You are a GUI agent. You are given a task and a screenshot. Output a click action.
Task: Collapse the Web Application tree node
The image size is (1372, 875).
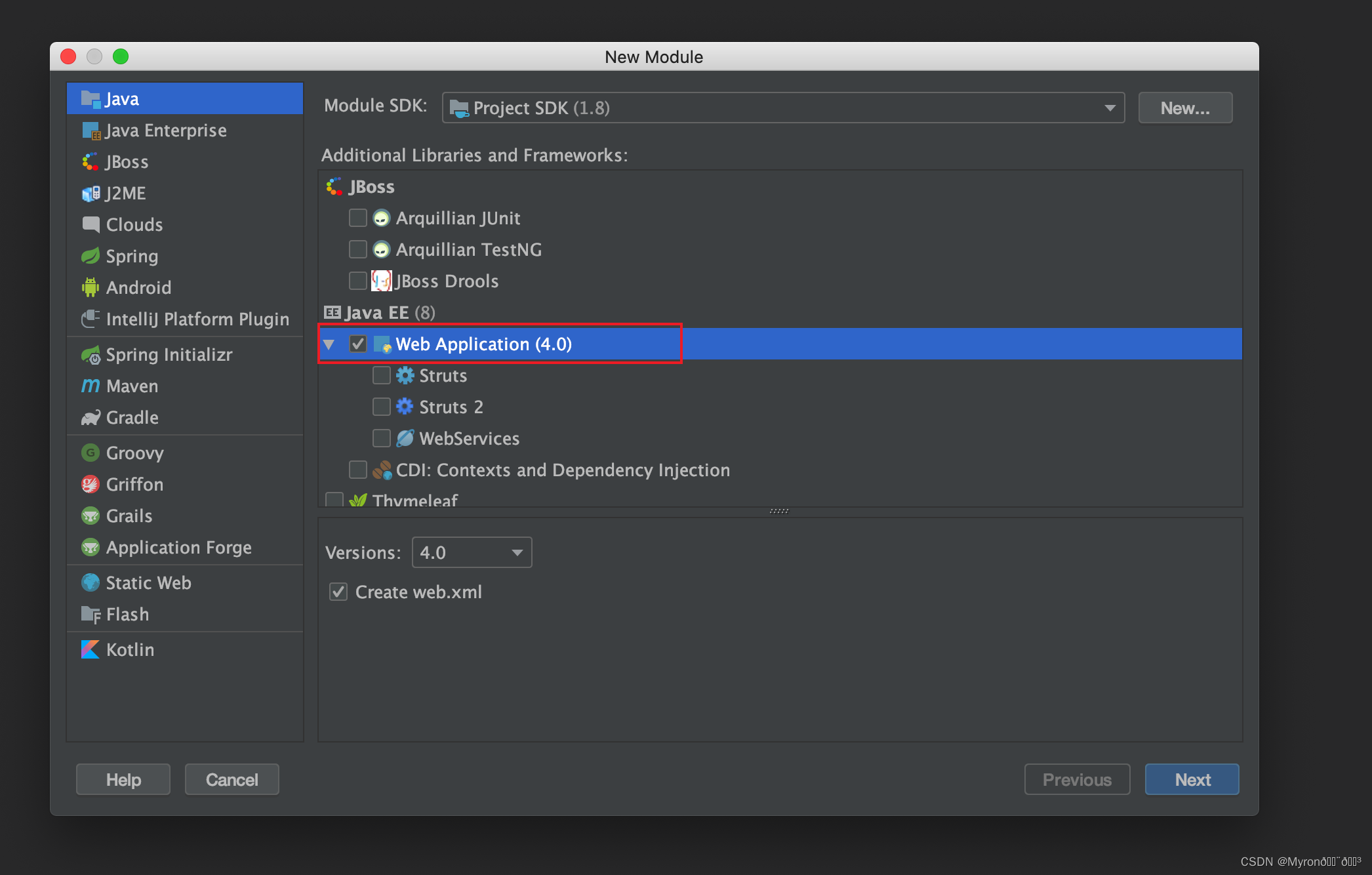tap(329, 344)
